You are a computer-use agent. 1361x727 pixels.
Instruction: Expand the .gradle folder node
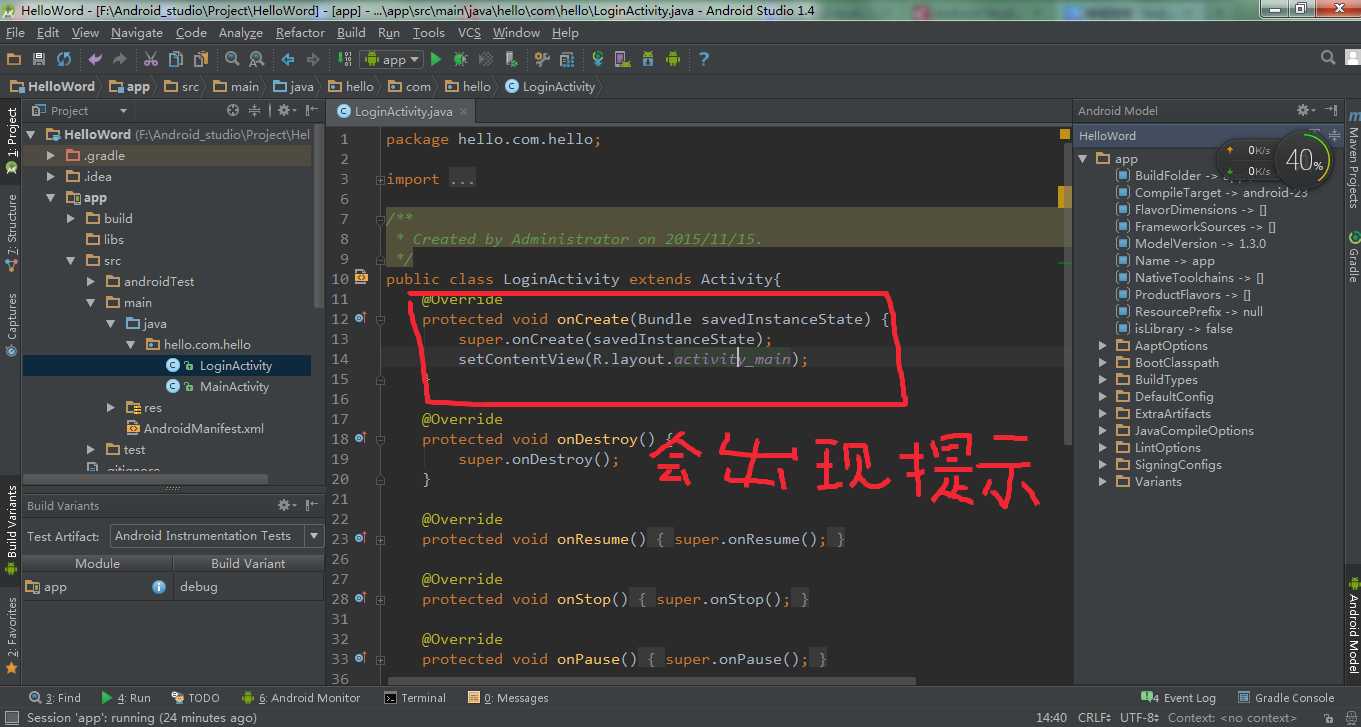coord(51,156)
